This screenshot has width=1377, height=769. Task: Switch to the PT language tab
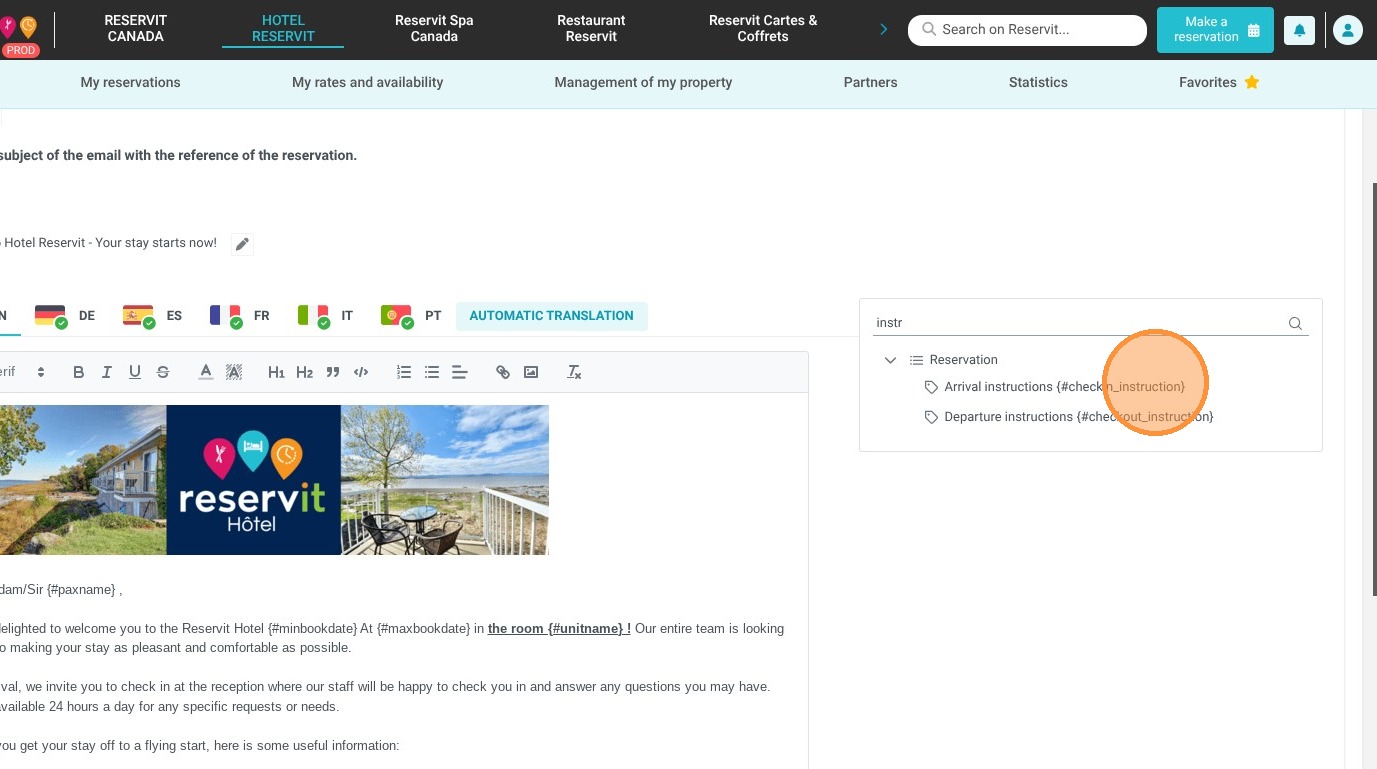(411, 316)
